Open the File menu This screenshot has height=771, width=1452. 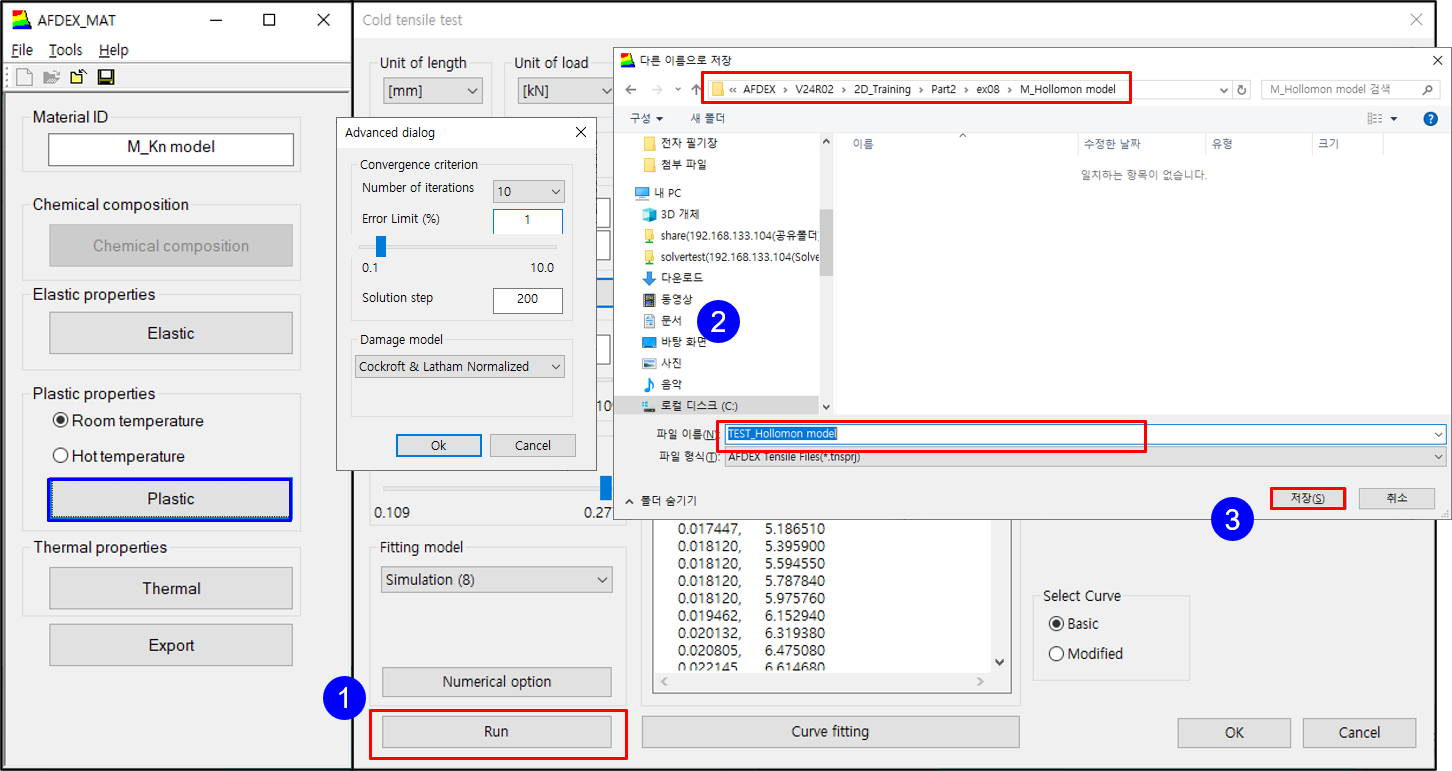coord(22,50)
